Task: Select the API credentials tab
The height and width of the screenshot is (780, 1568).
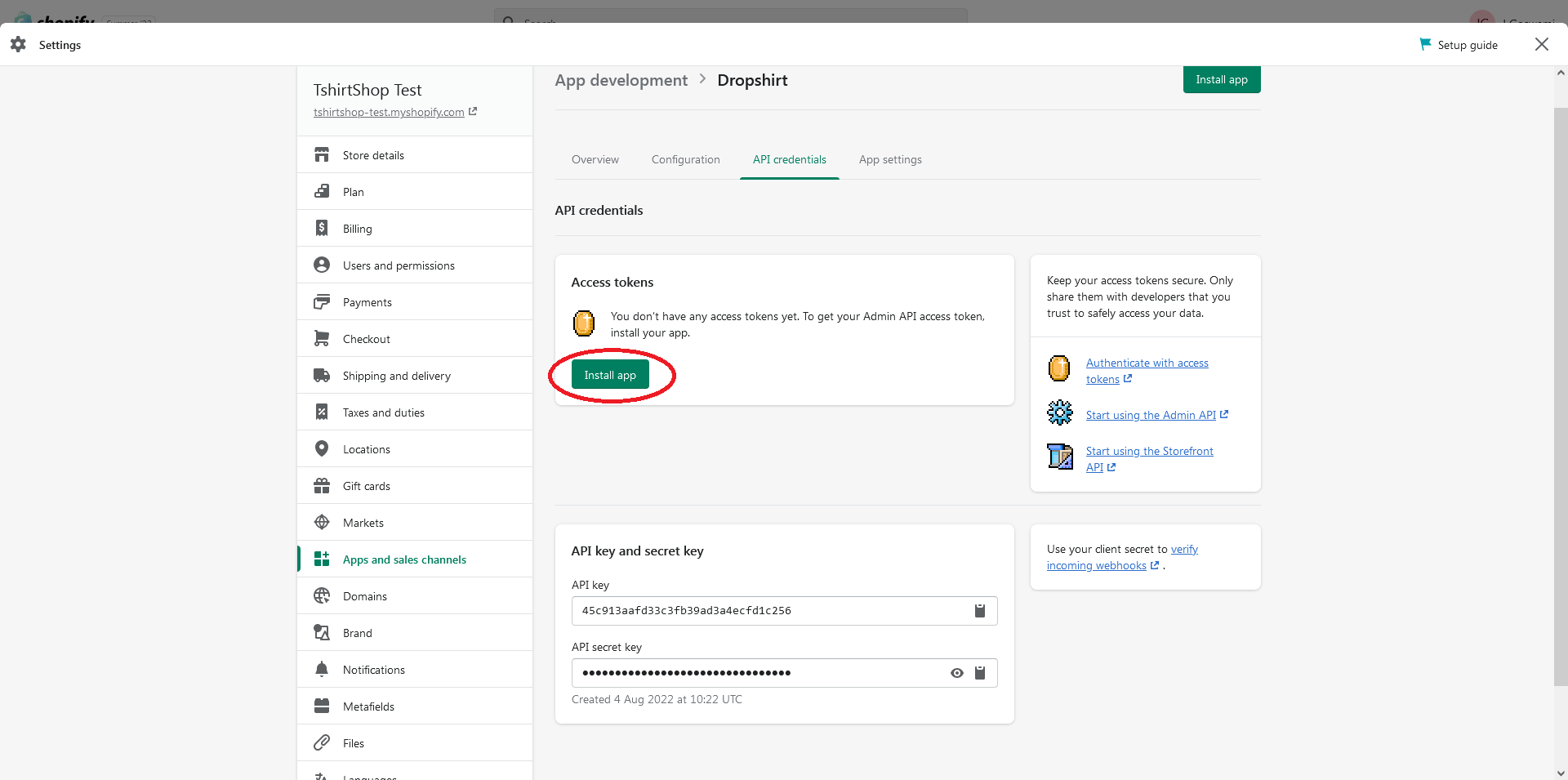Action: click(790, 160)
